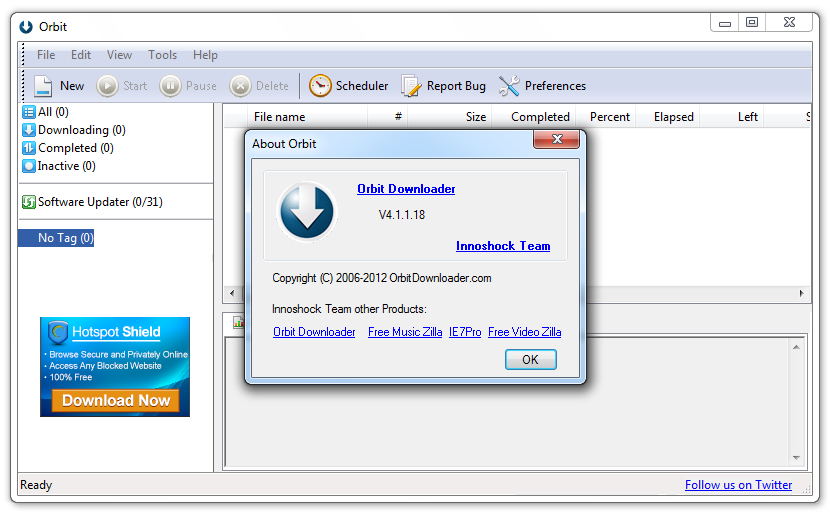The height and width of the screenshot is (517, 830).
Task: Open the Scheduler clock icon
Action: tap(320, 86)
